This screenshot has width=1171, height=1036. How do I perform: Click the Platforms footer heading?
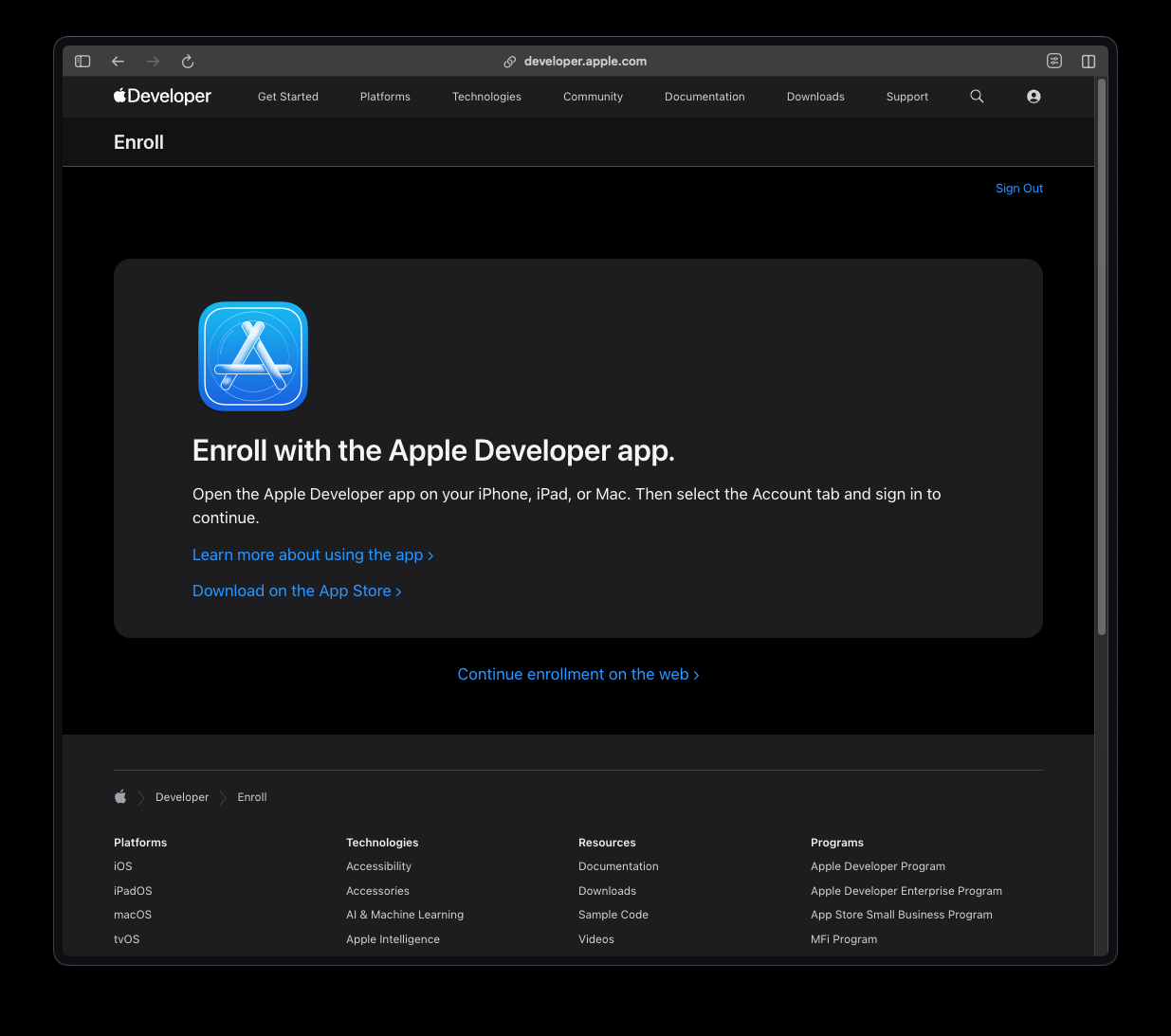coord(140,843)
